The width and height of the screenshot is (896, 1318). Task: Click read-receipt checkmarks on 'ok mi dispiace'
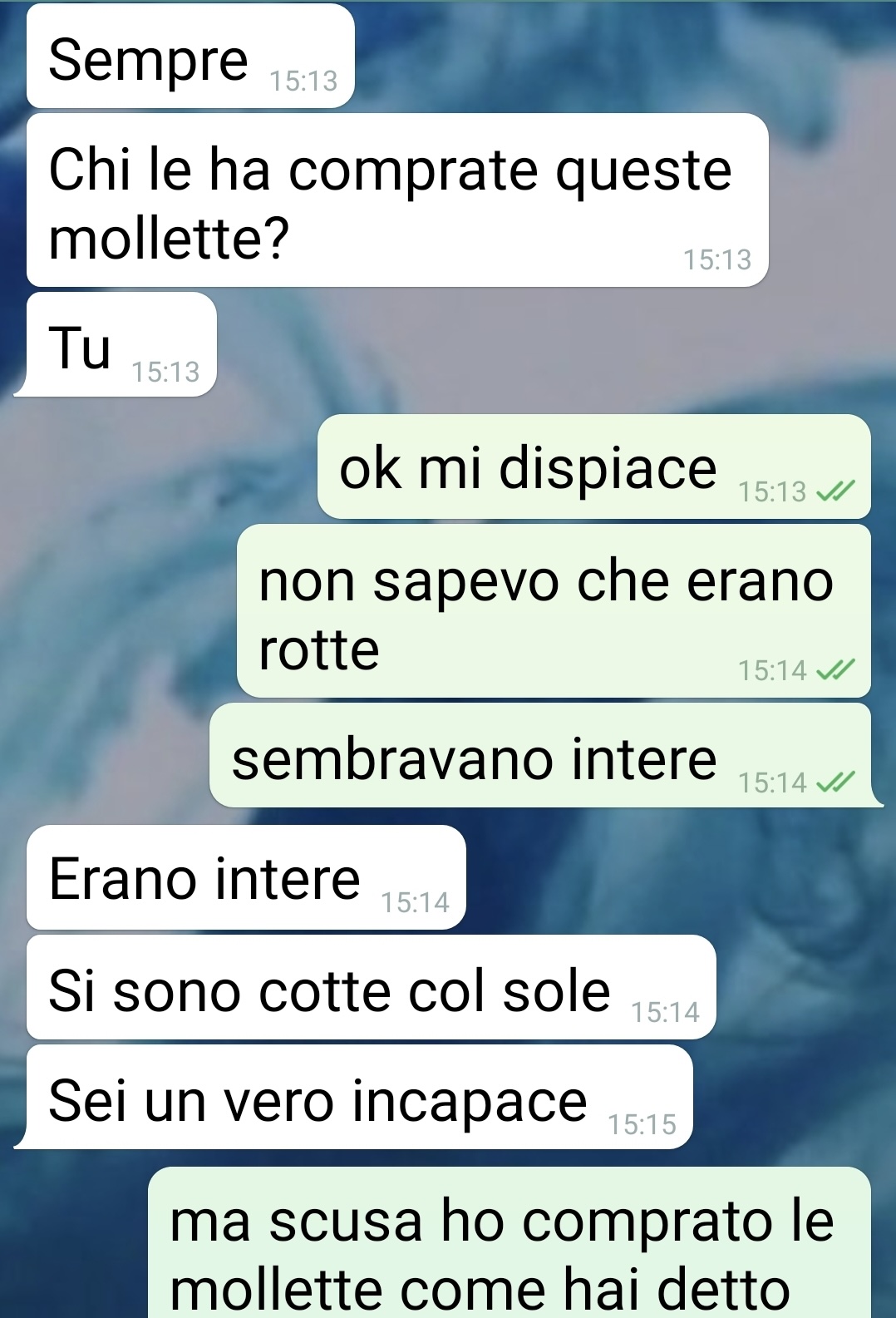(835, 491)
